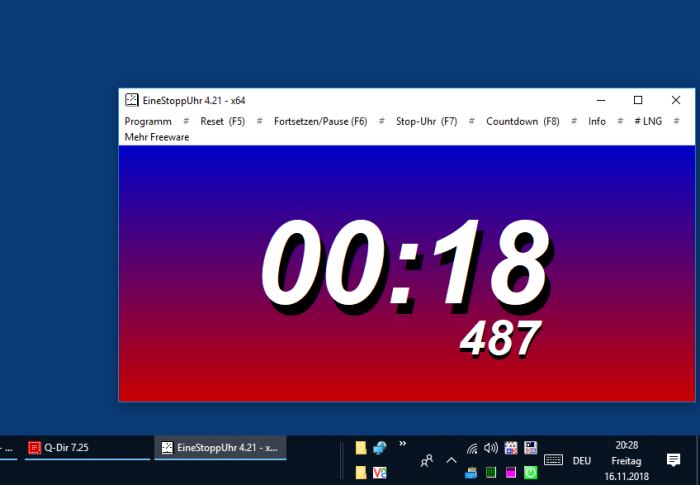Open the Action Center notifications icon
The height and width of the screenshot is (485, 700).
coord(673,460)
